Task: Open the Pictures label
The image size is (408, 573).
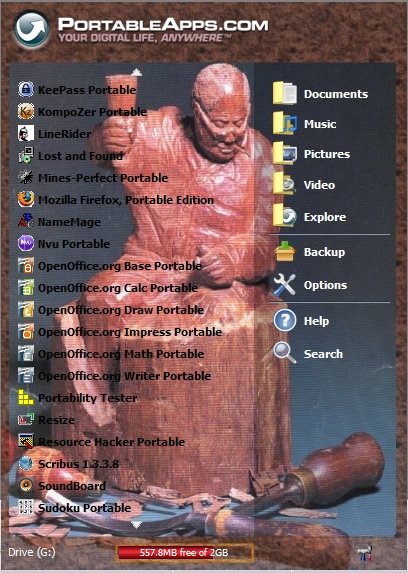Action: [x=327, y=154]
